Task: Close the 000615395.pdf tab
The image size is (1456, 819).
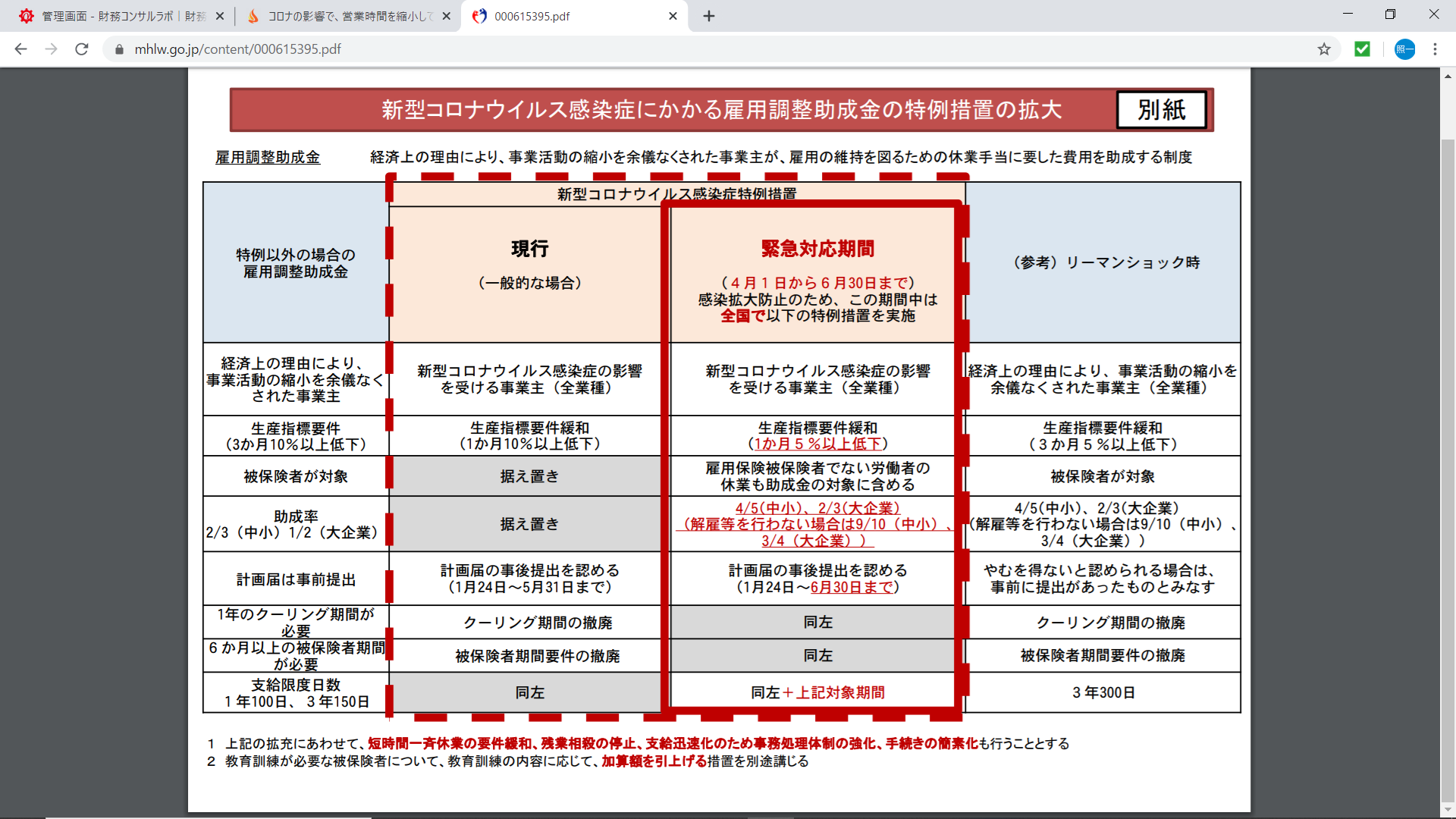Action: tap(673, 16)
